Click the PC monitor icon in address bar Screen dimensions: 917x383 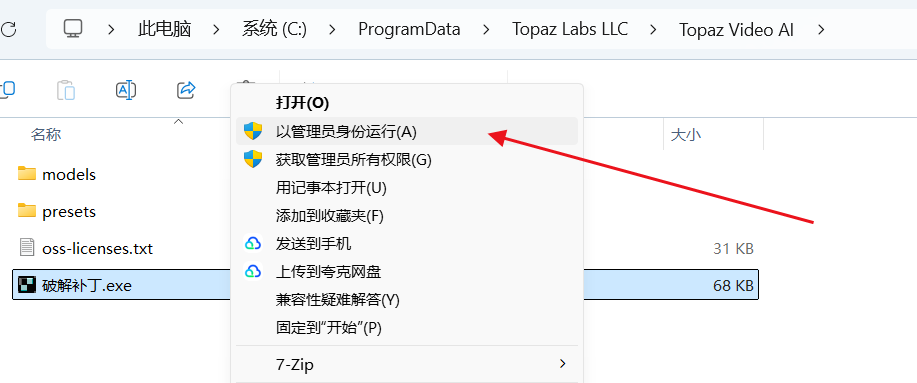[73, 29]
